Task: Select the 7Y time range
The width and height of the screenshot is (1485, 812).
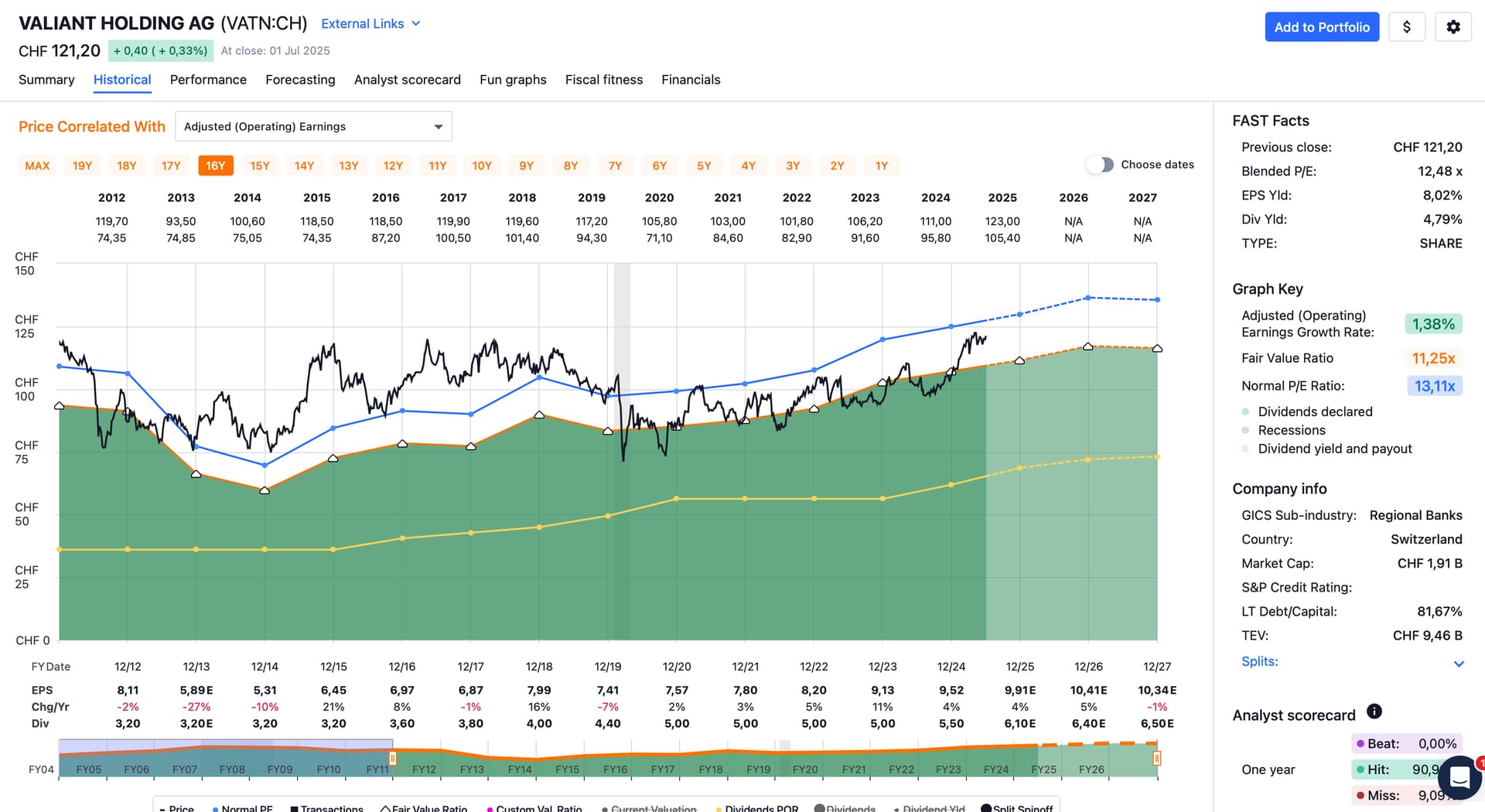Action: (x=615, y=165)
